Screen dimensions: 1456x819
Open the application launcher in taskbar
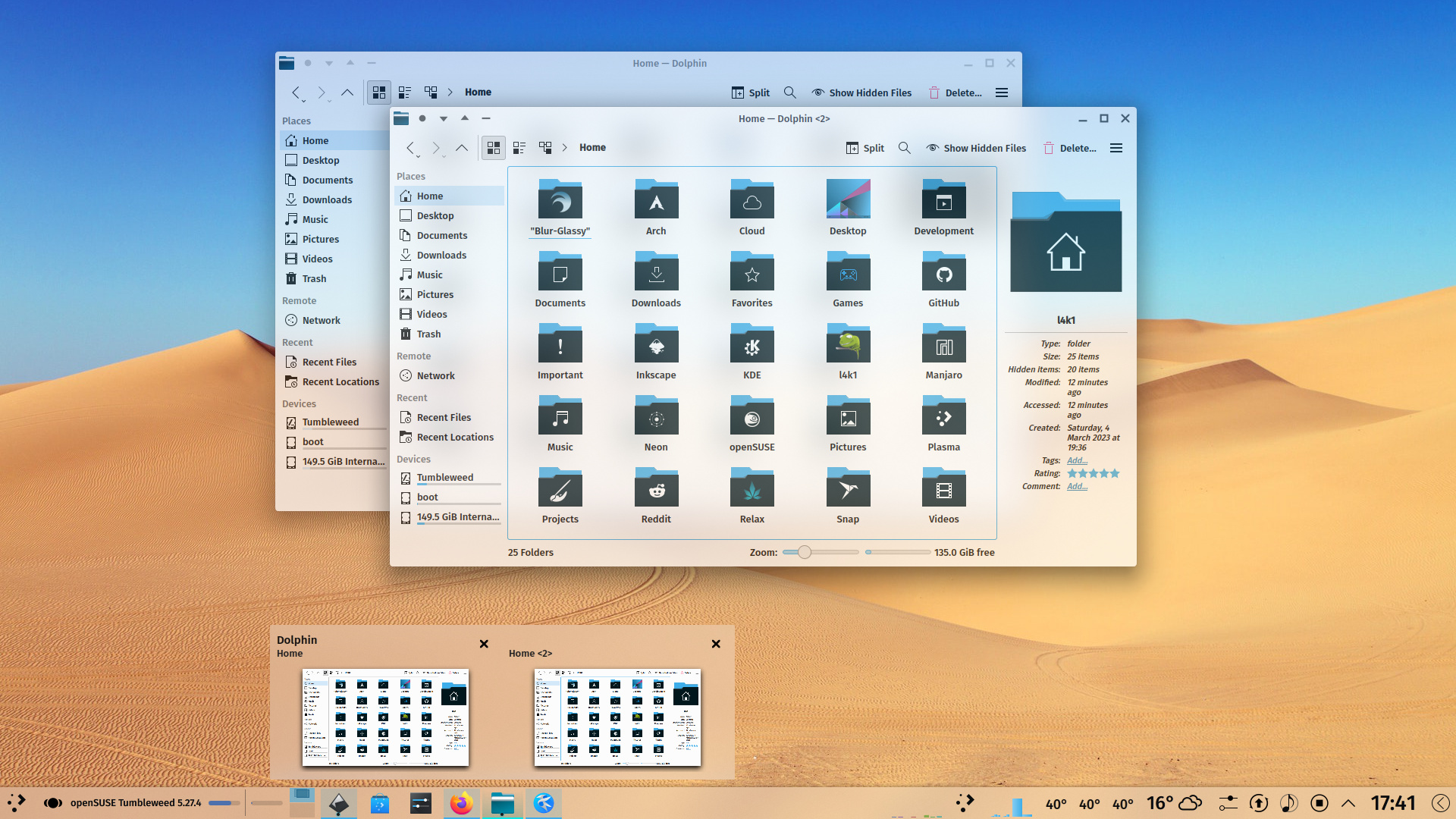pos(17,803)
